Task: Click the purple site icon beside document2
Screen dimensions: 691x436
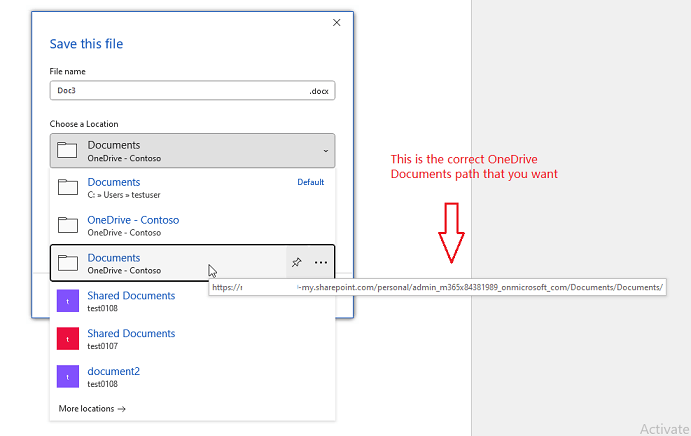Action: coord(68,376)
